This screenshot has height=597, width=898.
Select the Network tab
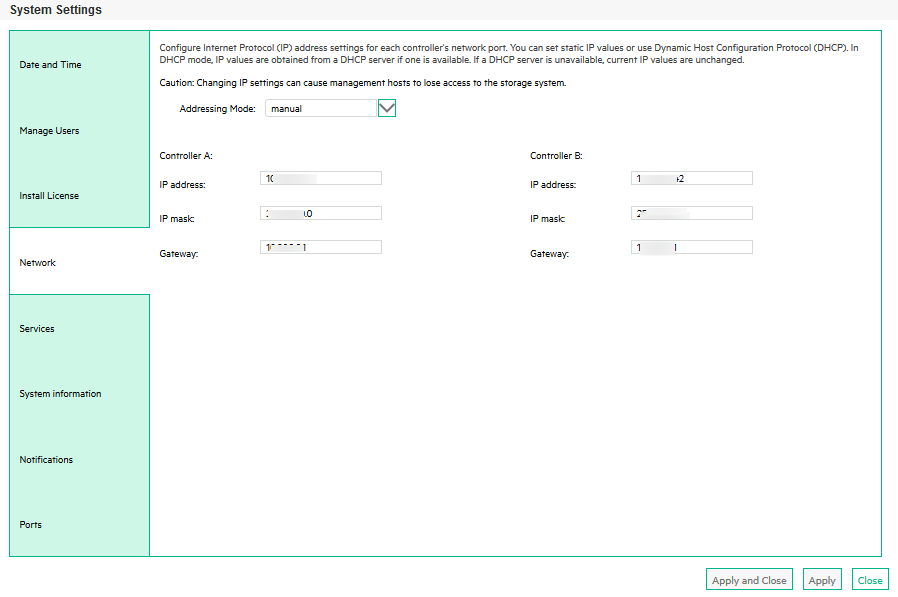pos(38,262)
